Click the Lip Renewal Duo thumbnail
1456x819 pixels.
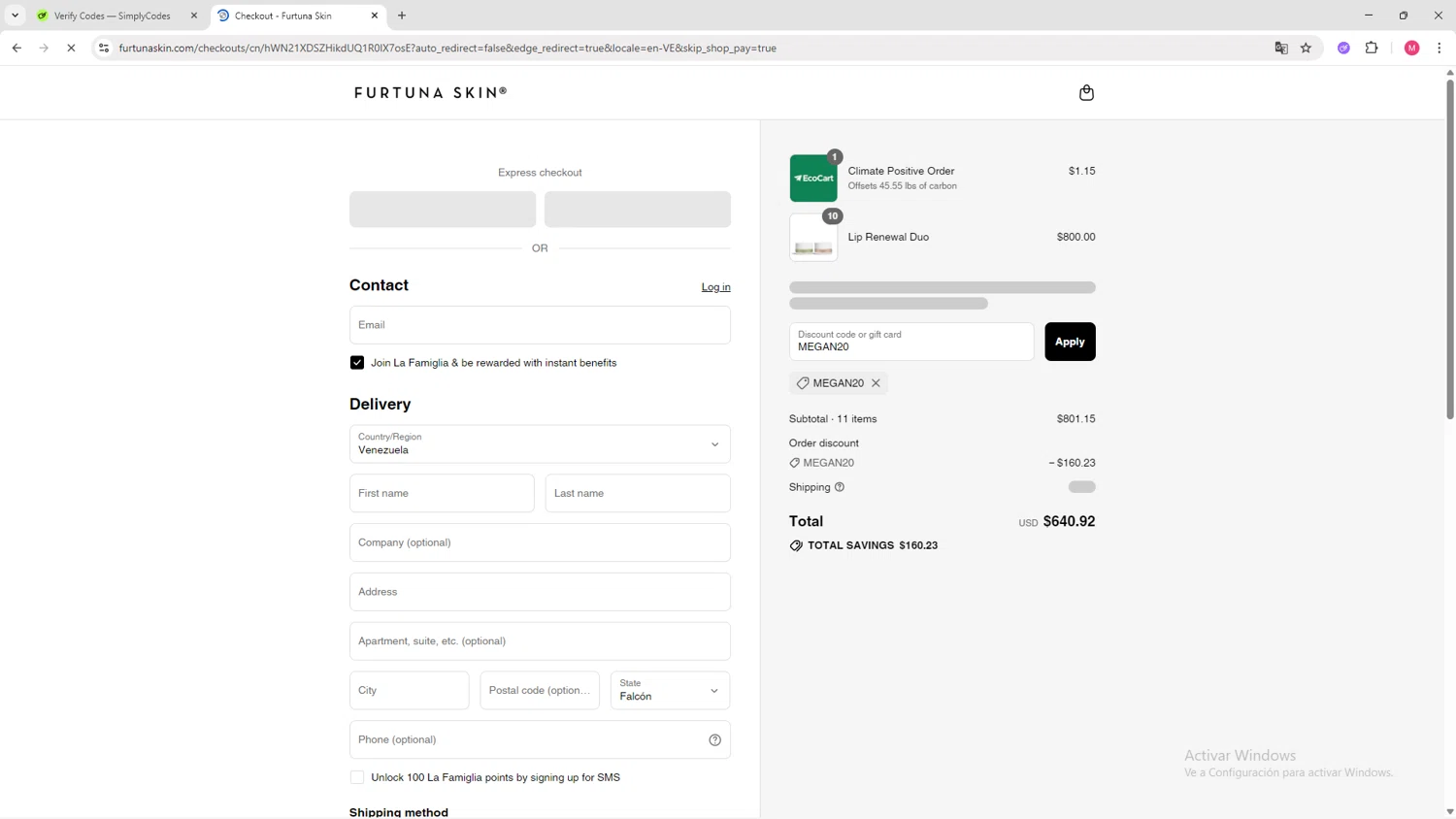(813, 238)
